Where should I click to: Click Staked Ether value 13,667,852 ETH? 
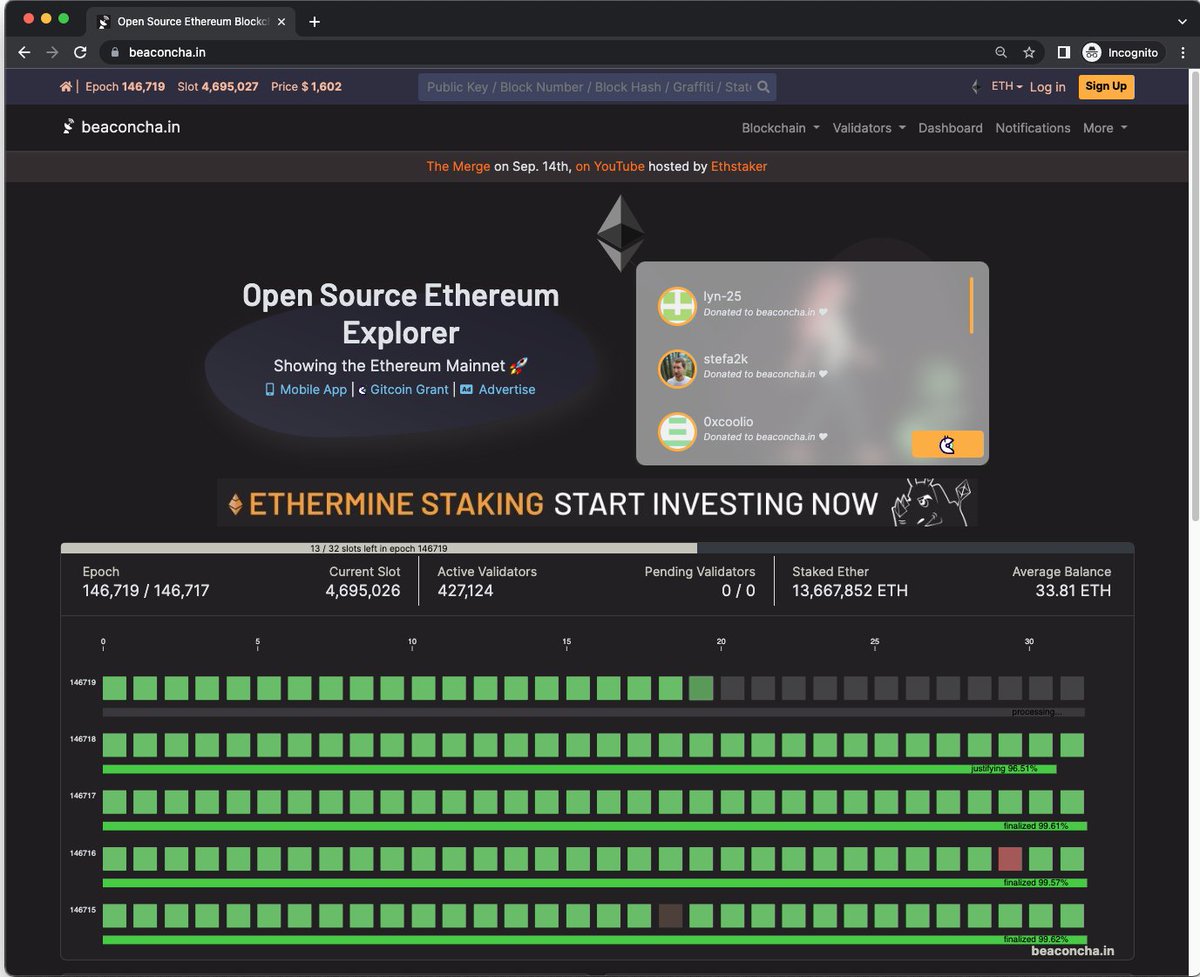[850, 591]
